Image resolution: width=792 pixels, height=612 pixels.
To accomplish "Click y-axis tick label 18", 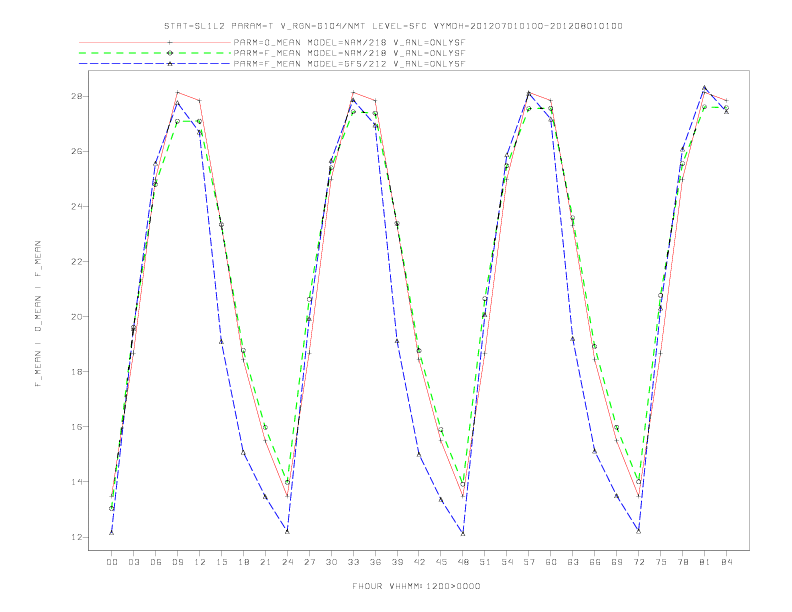I will click(77, 372).
